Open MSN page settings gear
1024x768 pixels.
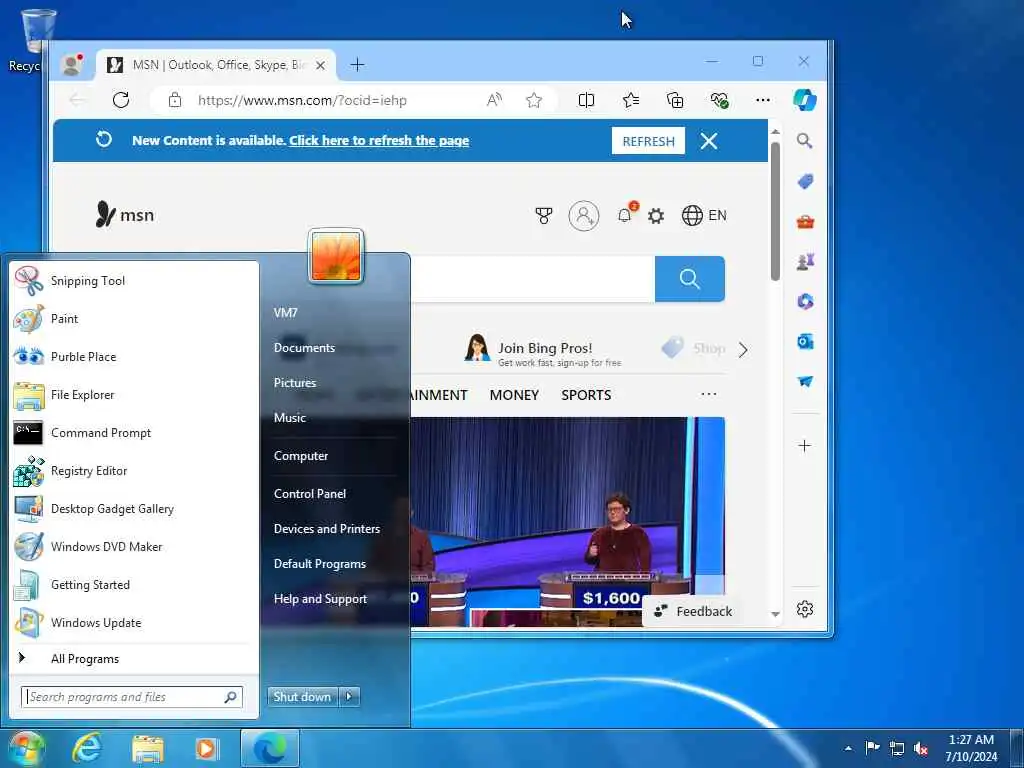click(x=656, y=216)
